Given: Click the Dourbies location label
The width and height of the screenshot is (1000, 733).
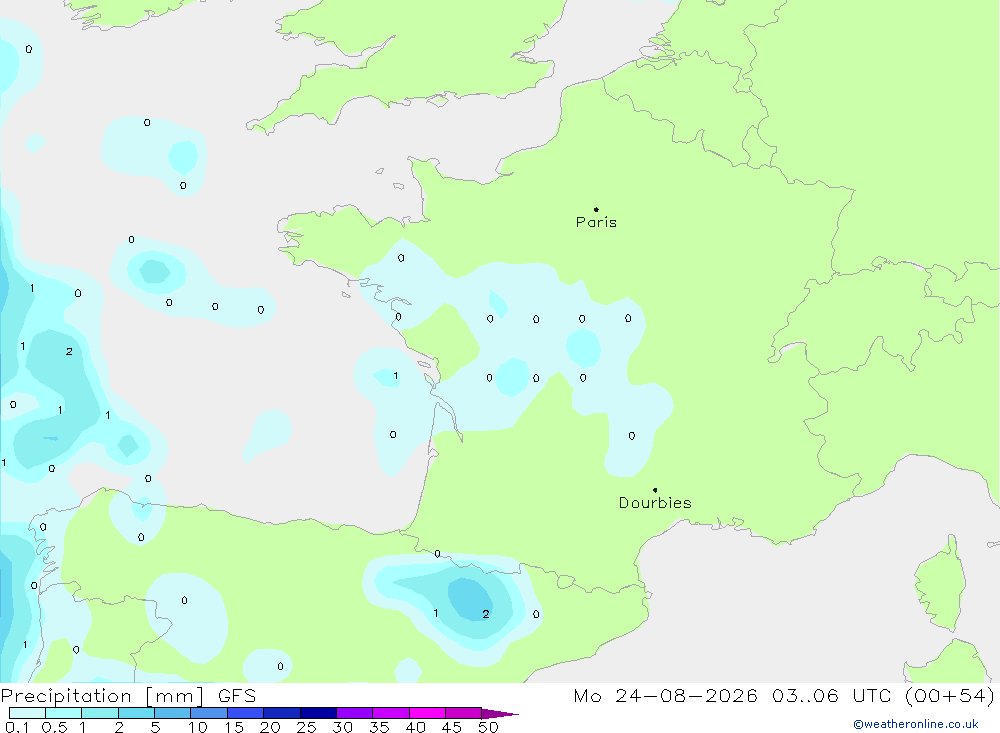Looking at the screenshot, I should (655, 503).
